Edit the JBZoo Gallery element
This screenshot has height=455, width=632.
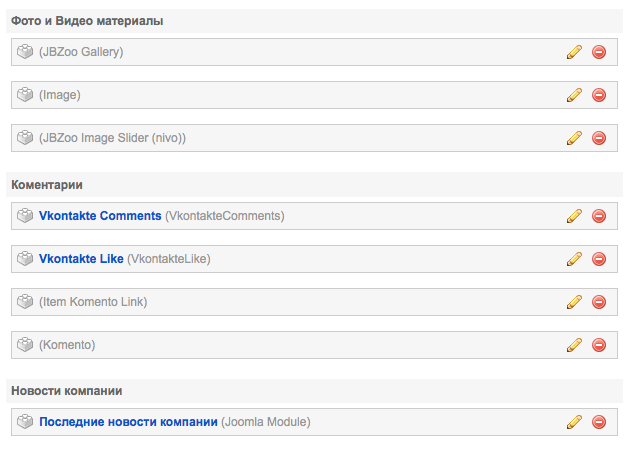574,52
